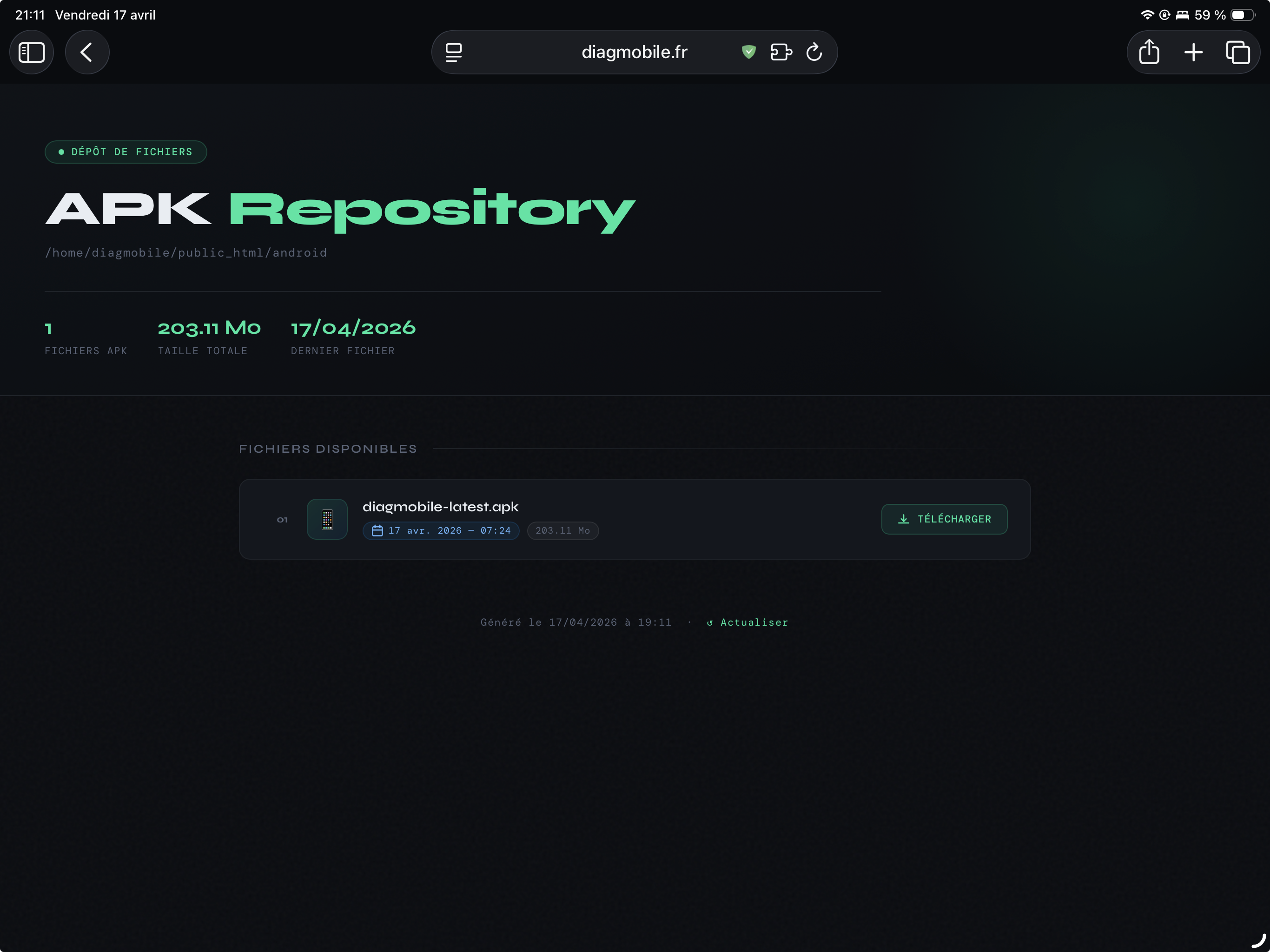Image resolution: width=1270 pixels, height=952 pixels.
Task: Click the 203.11 Mo file size chip
Action: click(x=562, y=530)
